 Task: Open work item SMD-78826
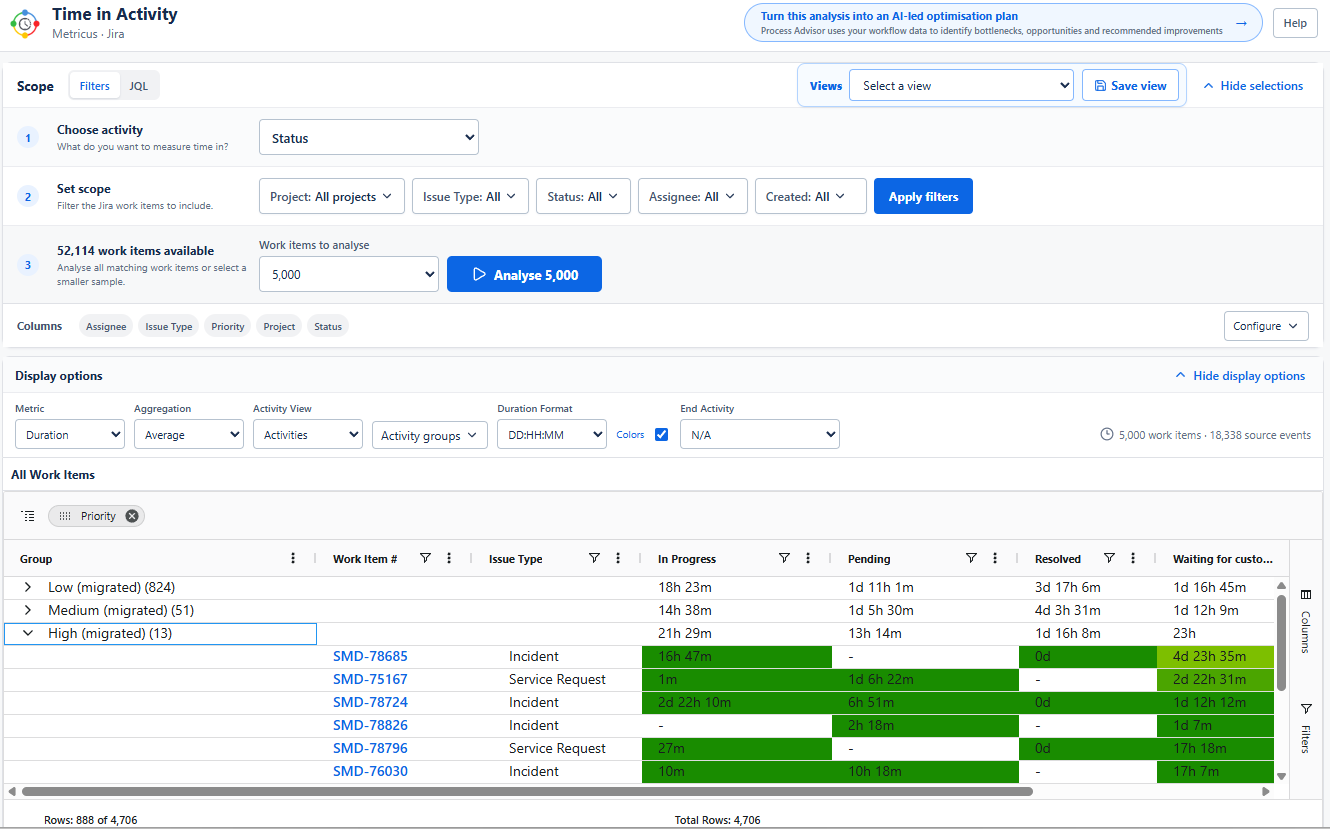click(x=370, y=725)
